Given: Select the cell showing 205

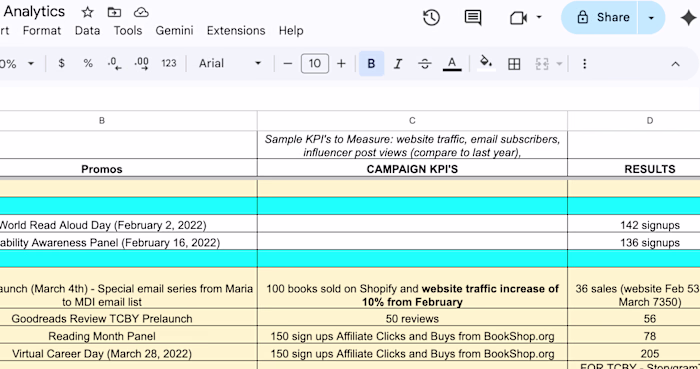Looking at the screenshot, I should click(634, 353).
